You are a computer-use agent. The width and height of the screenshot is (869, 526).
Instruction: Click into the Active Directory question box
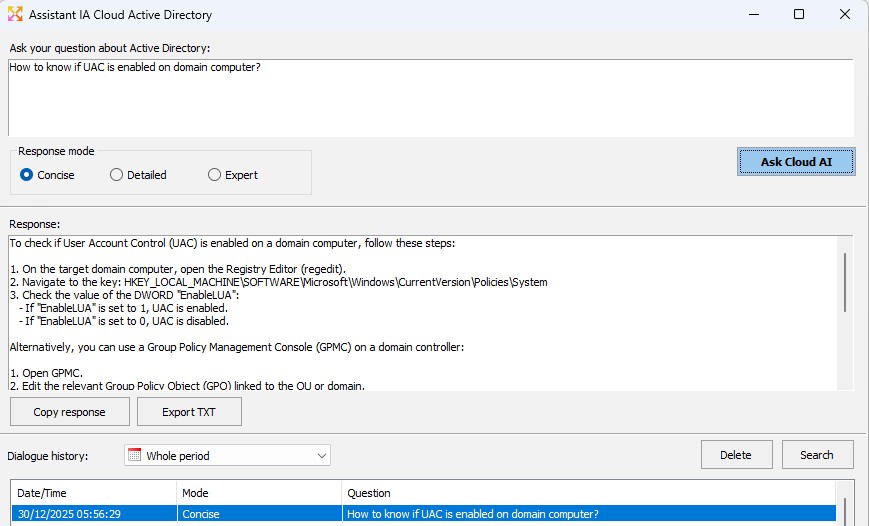[x=430, y=98]
